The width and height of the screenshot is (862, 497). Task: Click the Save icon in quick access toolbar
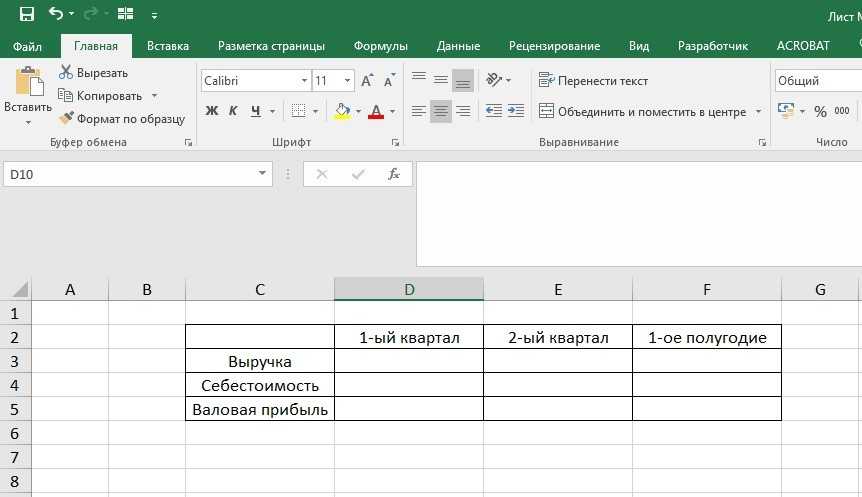click(27, 15)
